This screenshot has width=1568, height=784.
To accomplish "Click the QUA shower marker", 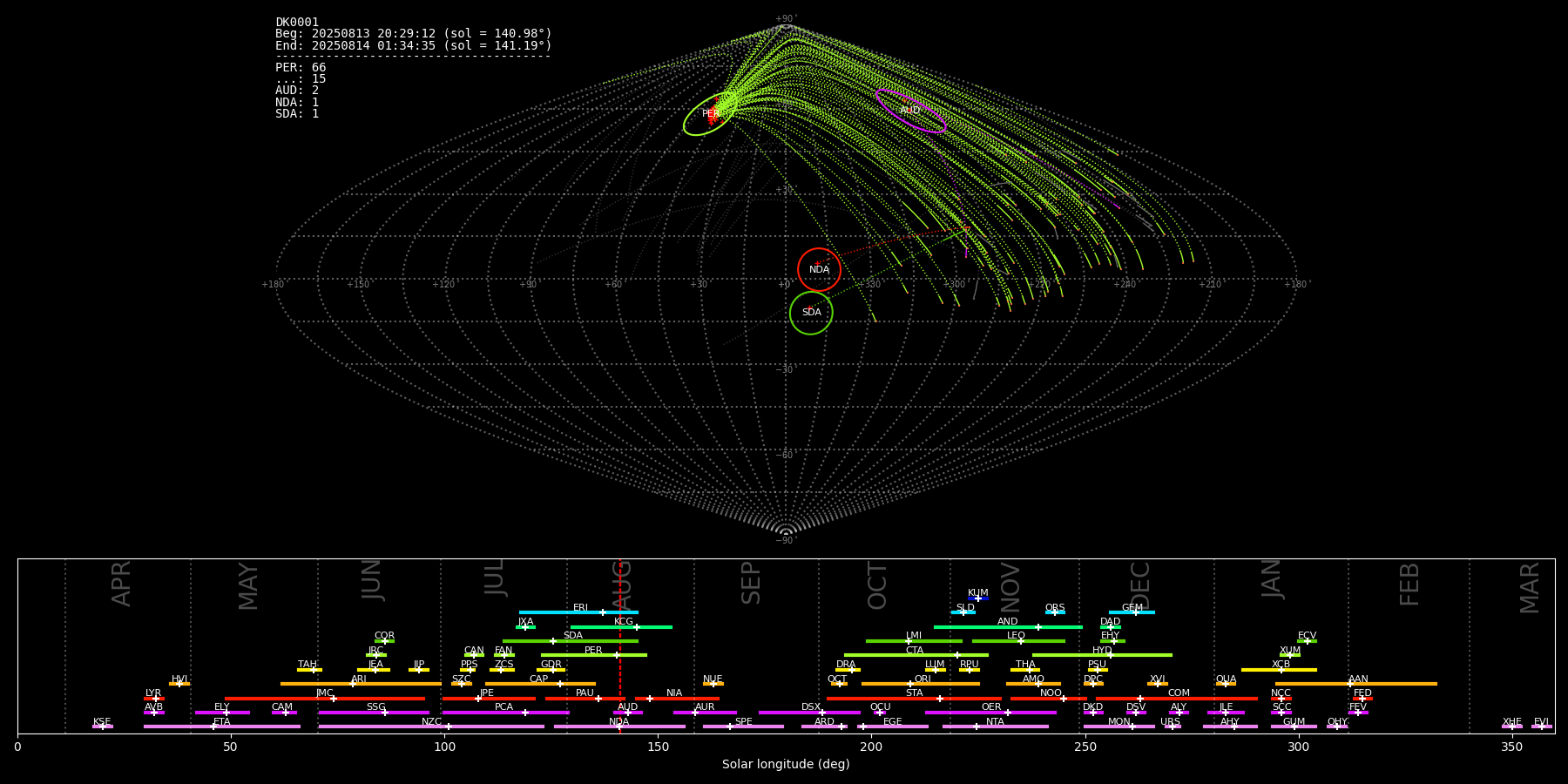I will (1226, 684).
